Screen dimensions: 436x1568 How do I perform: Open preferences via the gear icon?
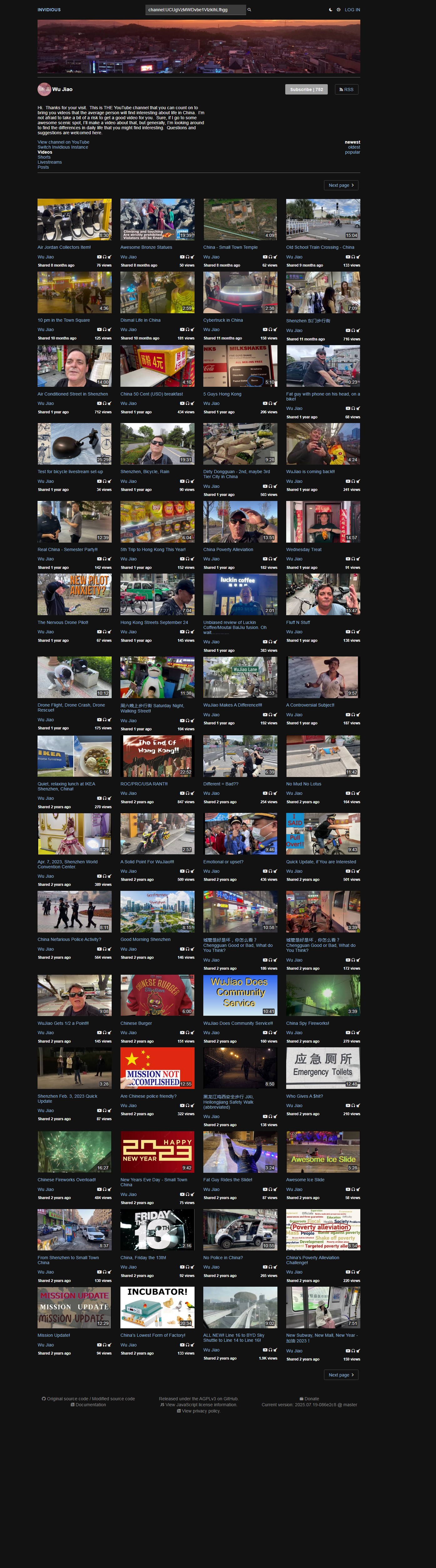pyautogui.click(x=339, y=10)
